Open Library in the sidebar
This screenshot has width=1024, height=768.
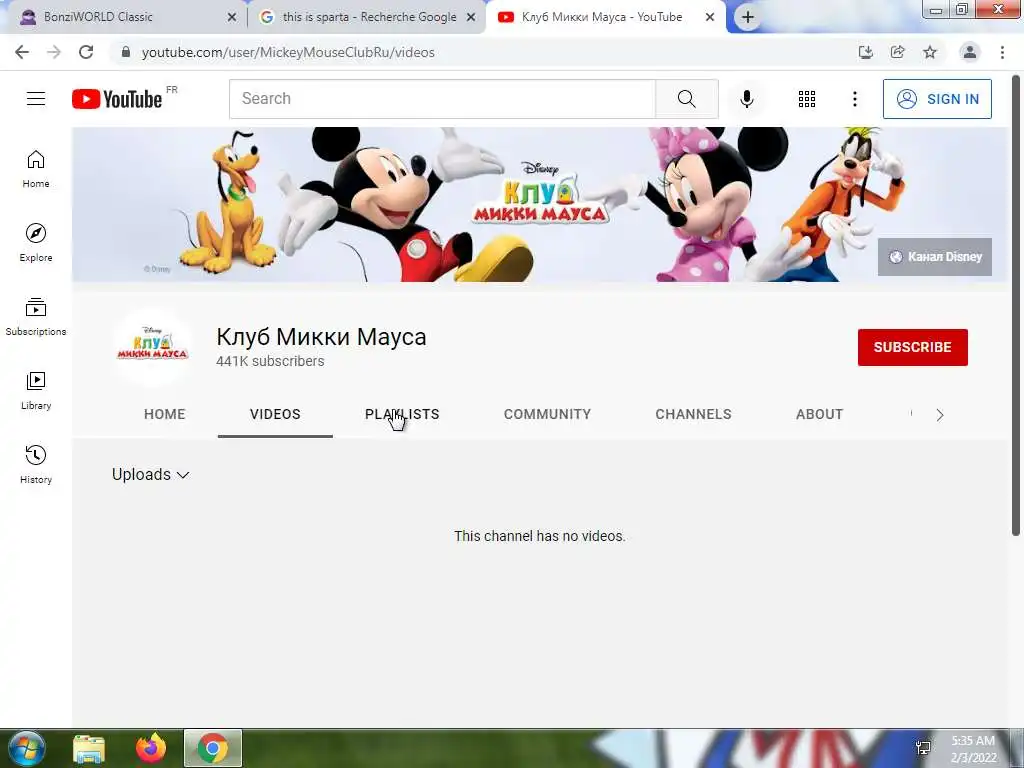coord(36,391)
